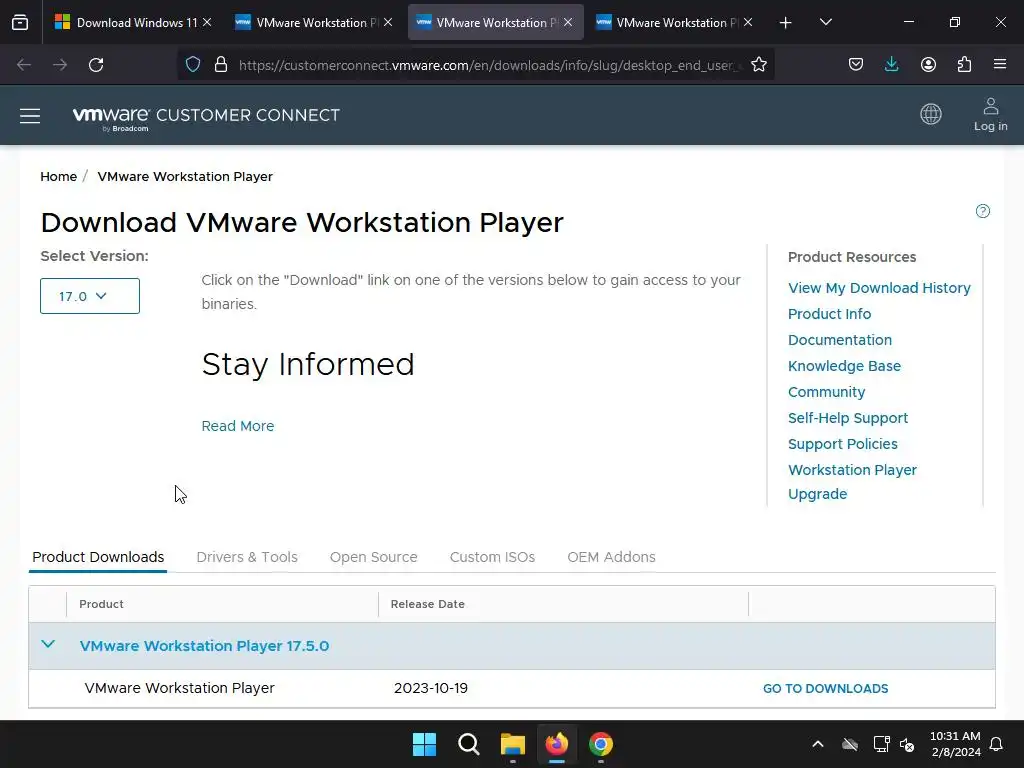The image size is (1024, 768).
Task: Open the Firefox account icon
Action: (x=928, y=65)
